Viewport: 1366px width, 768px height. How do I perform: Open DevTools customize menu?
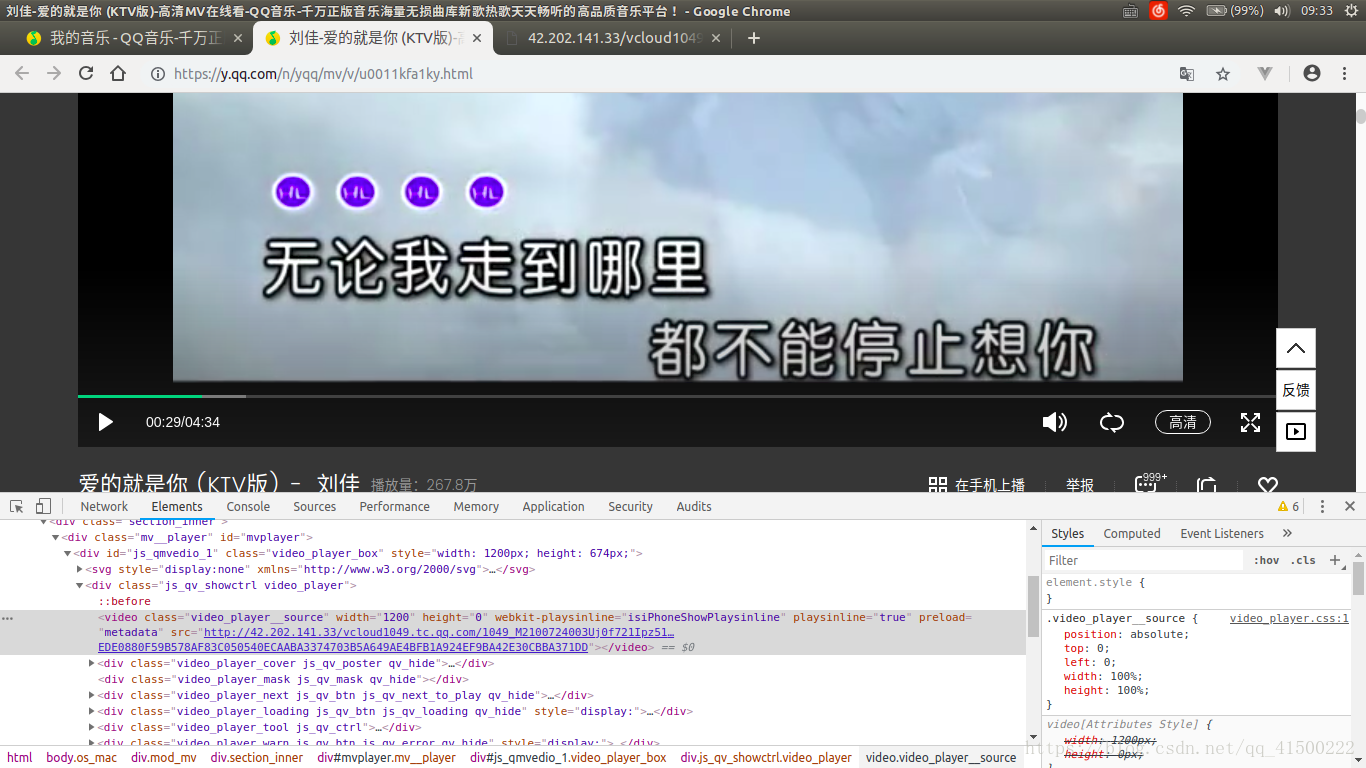pyautogui.click(x=1322, y=506)
